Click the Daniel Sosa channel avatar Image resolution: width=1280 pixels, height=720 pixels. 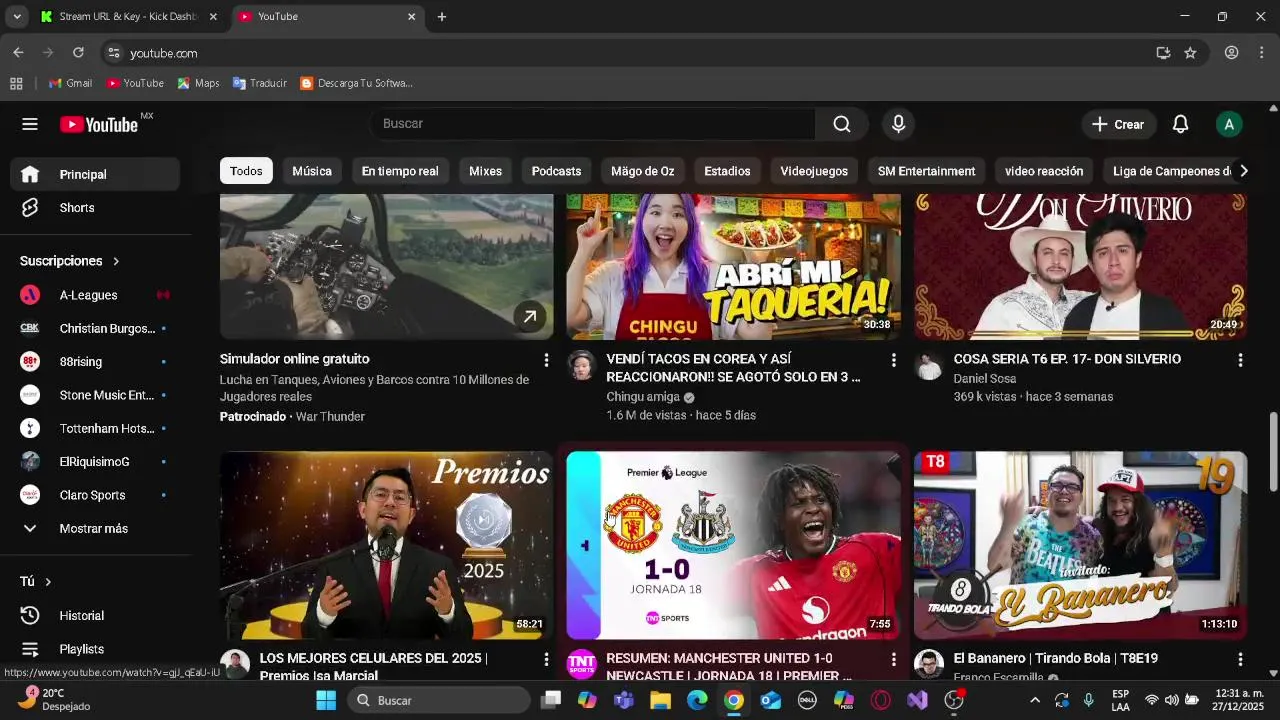pyautogui.click(x=929, y=366)
